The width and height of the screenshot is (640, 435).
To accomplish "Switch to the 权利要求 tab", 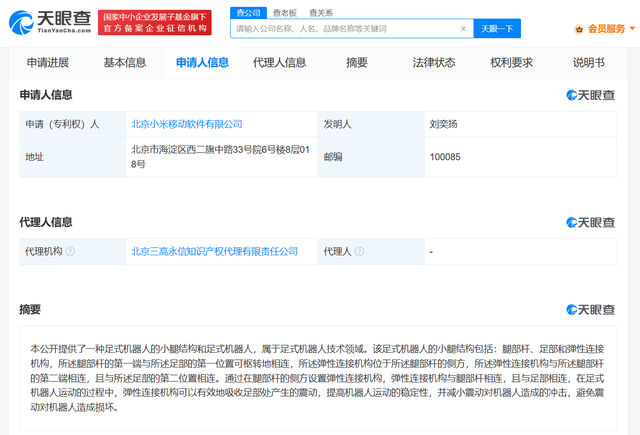I will [511, 63].
